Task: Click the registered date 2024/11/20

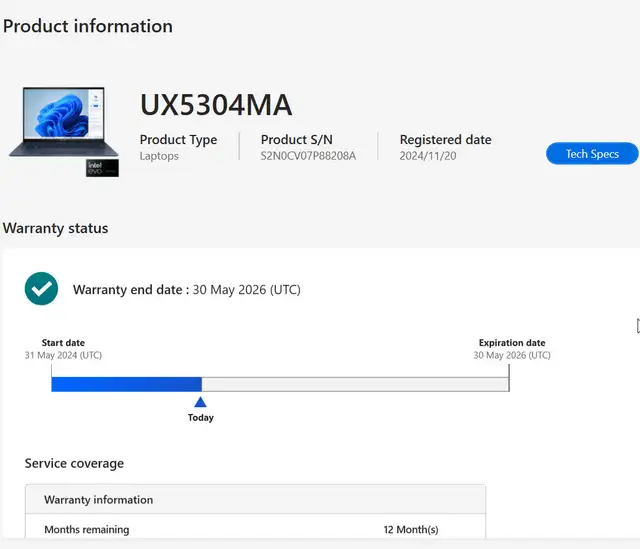Action: tap(428, 156)
